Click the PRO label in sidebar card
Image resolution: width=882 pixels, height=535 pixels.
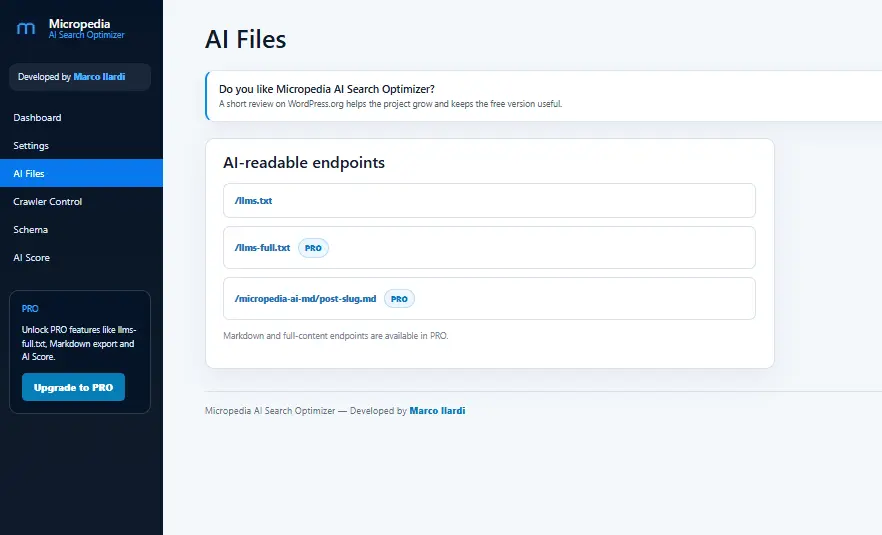[x=30, y=309]
